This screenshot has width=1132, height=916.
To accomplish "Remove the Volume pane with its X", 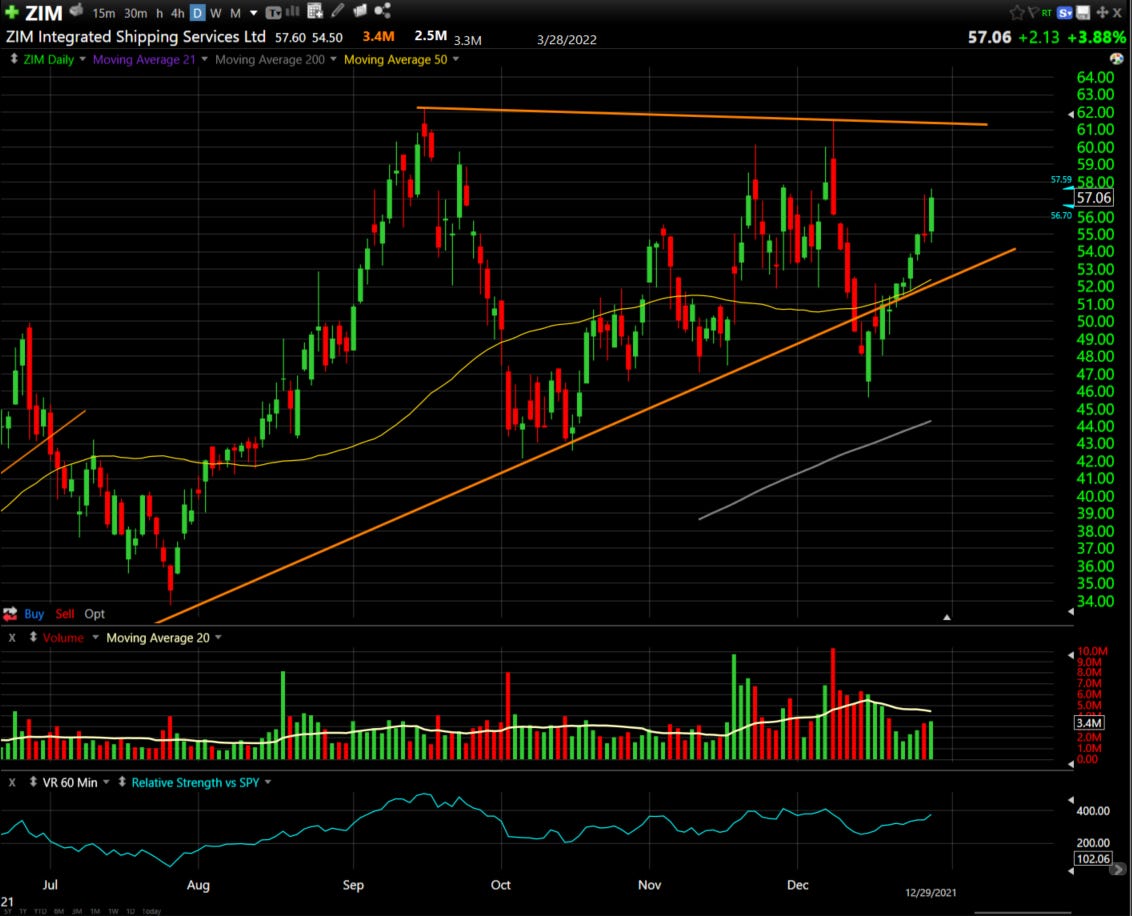I will coord(12,638).
